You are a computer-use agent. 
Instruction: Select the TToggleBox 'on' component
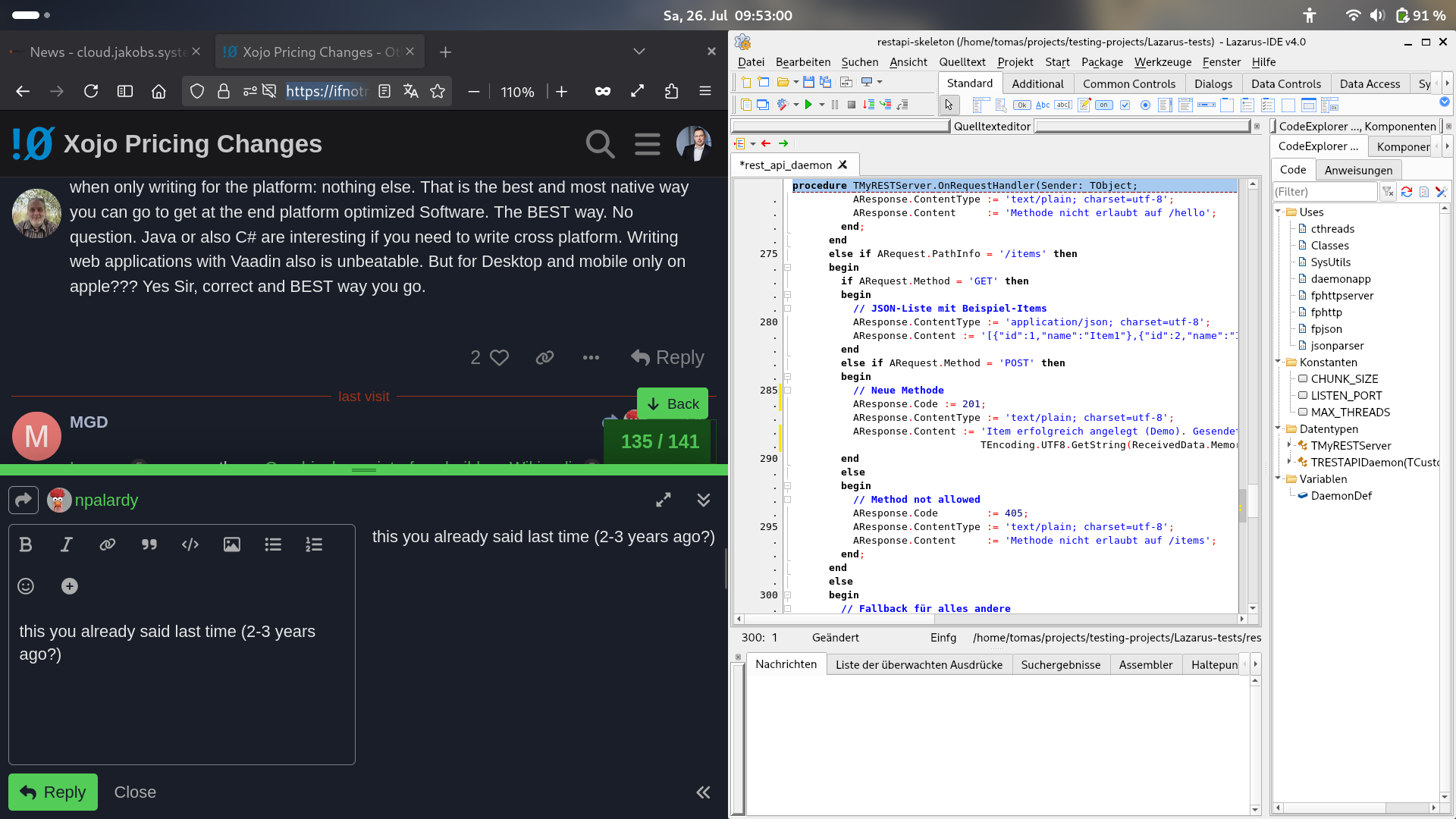pos(1104,105)
